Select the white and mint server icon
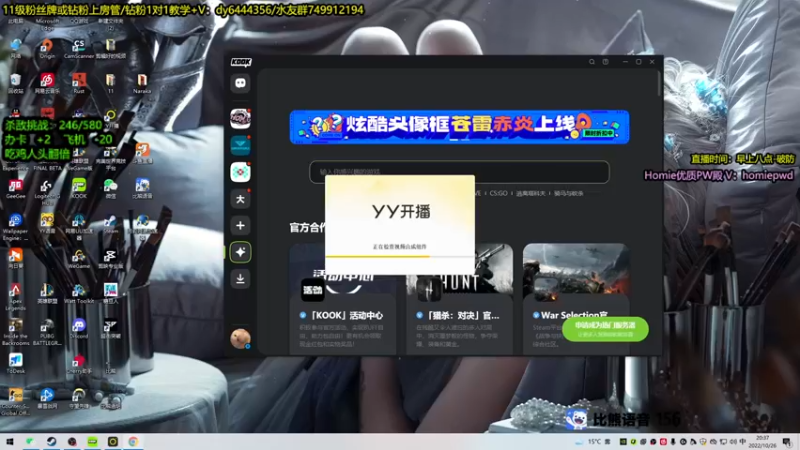Screen dimensions: 800x450 click(x=240, y=172)
